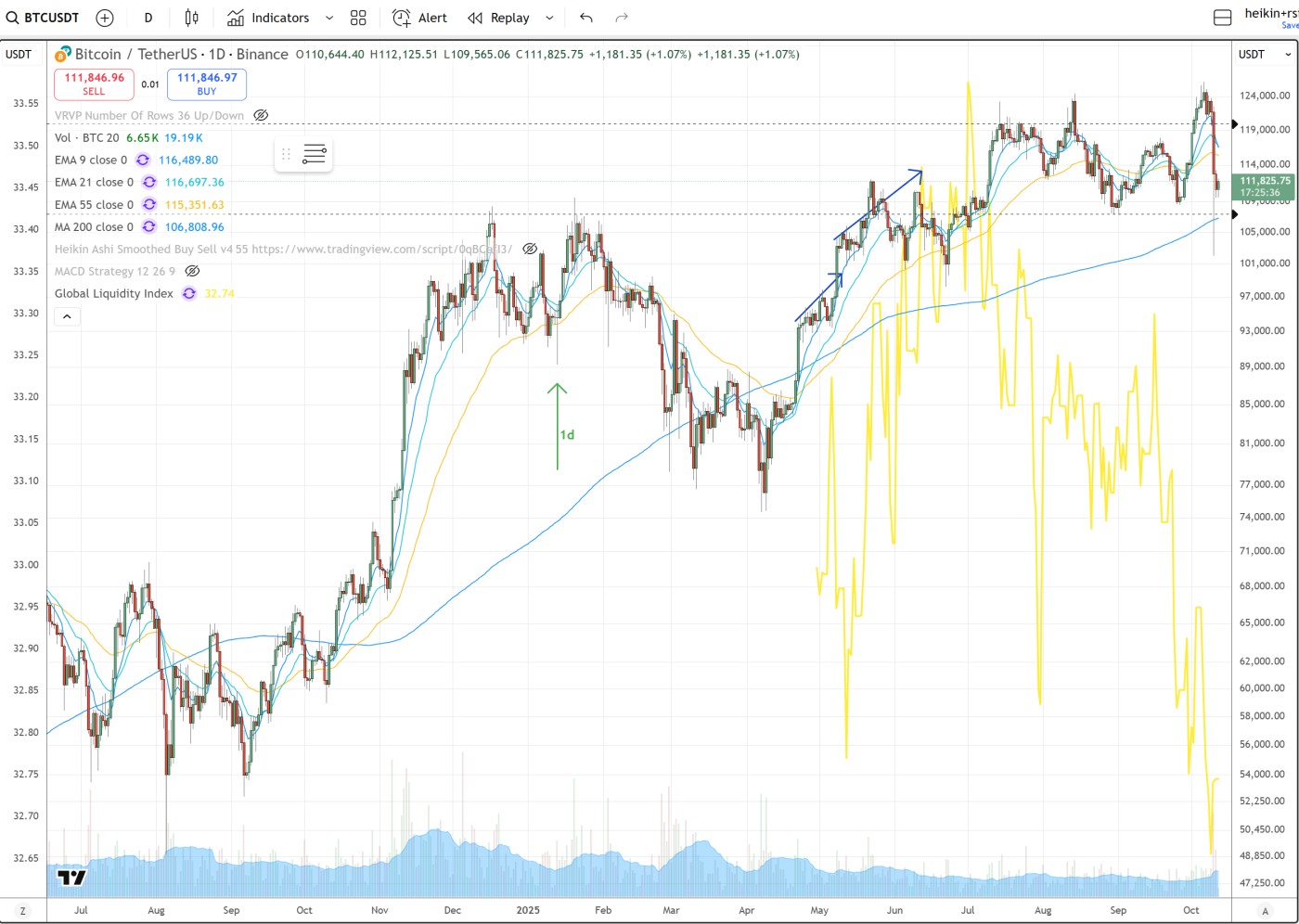The width and height of the screenshot is (1299, 924).
Task: Show the hidden VRVP indicator via eye icon
Action: pos(261,116)
